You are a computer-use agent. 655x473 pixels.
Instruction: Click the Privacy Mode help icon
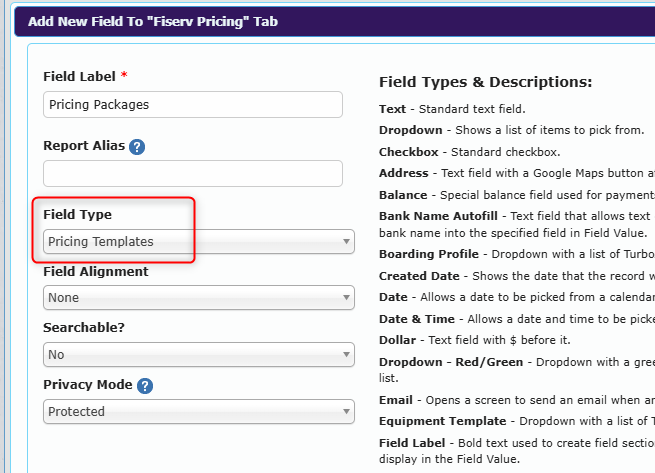tap(145, 385)
